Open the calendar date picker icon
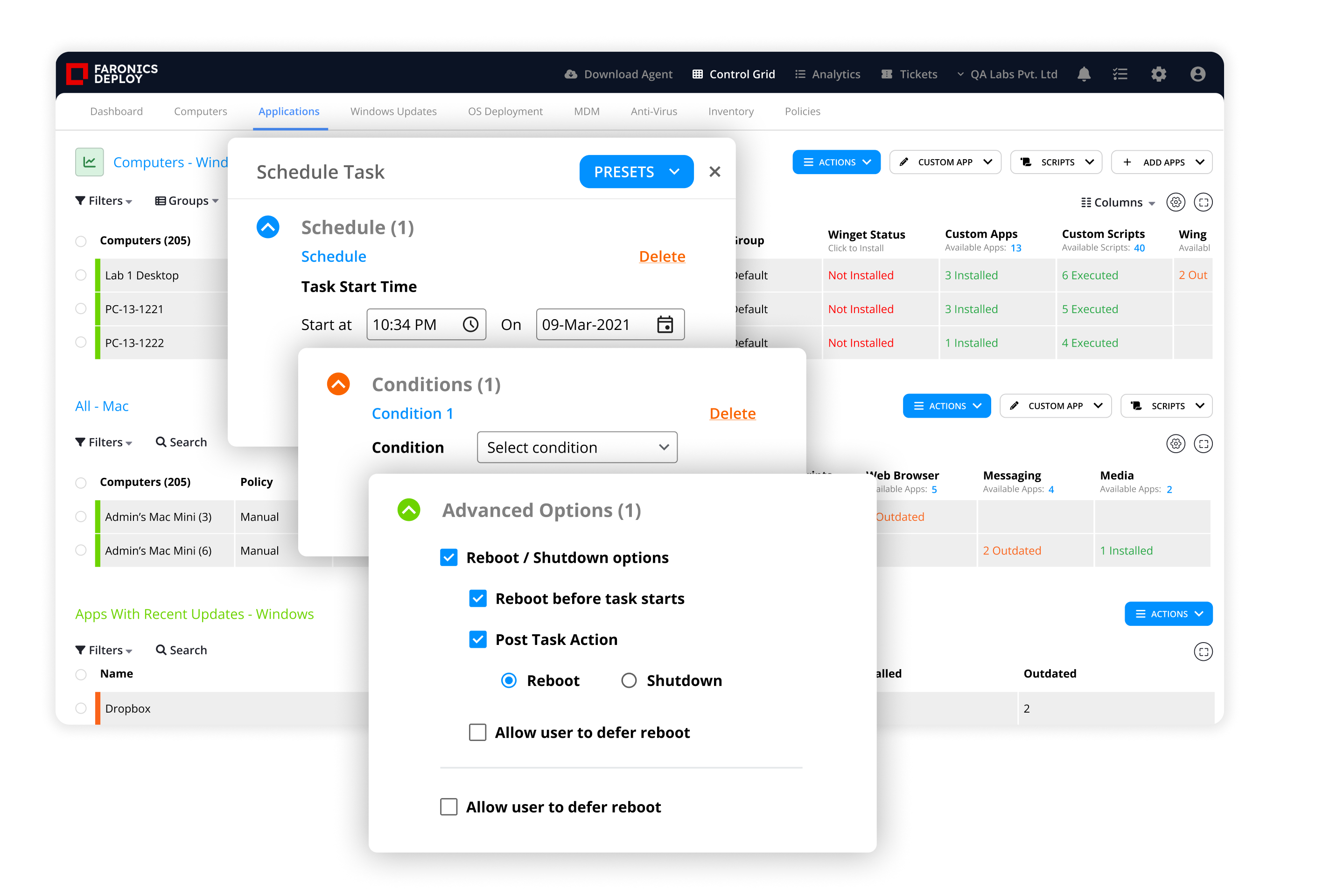 [x=665, y=325]
